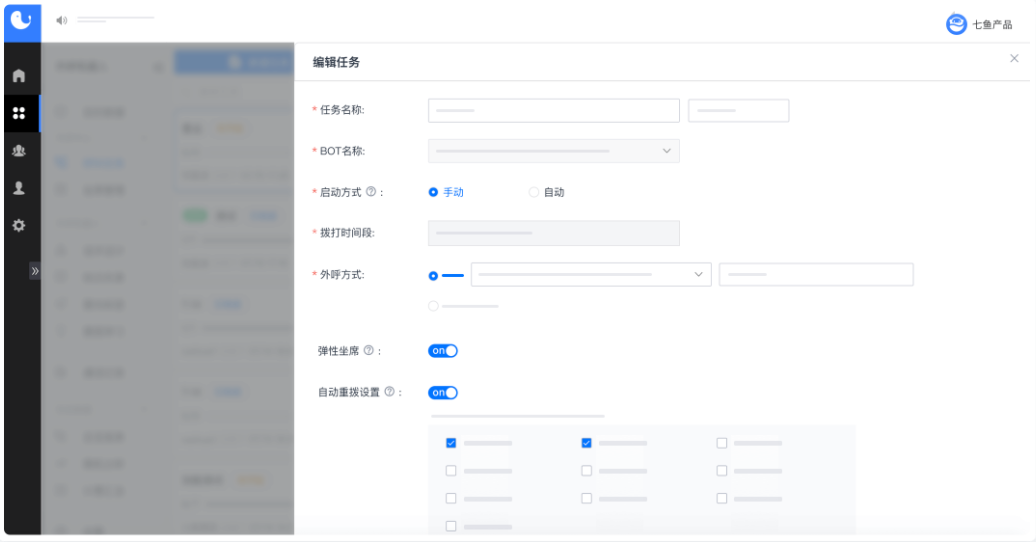
Task: Click help icon beside 自动重拨设置
Action: pos(389,393)
